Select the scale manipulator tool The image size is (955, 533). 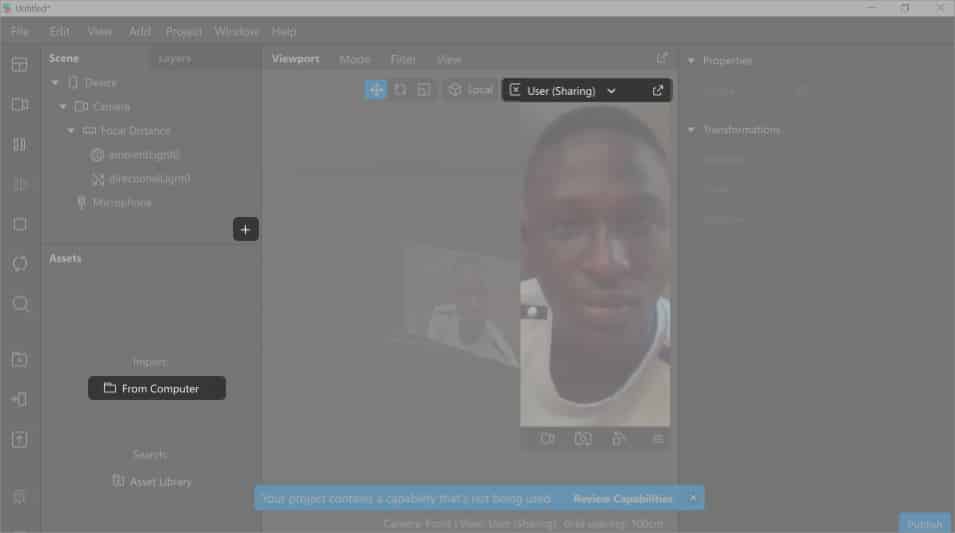click(424, 90)
